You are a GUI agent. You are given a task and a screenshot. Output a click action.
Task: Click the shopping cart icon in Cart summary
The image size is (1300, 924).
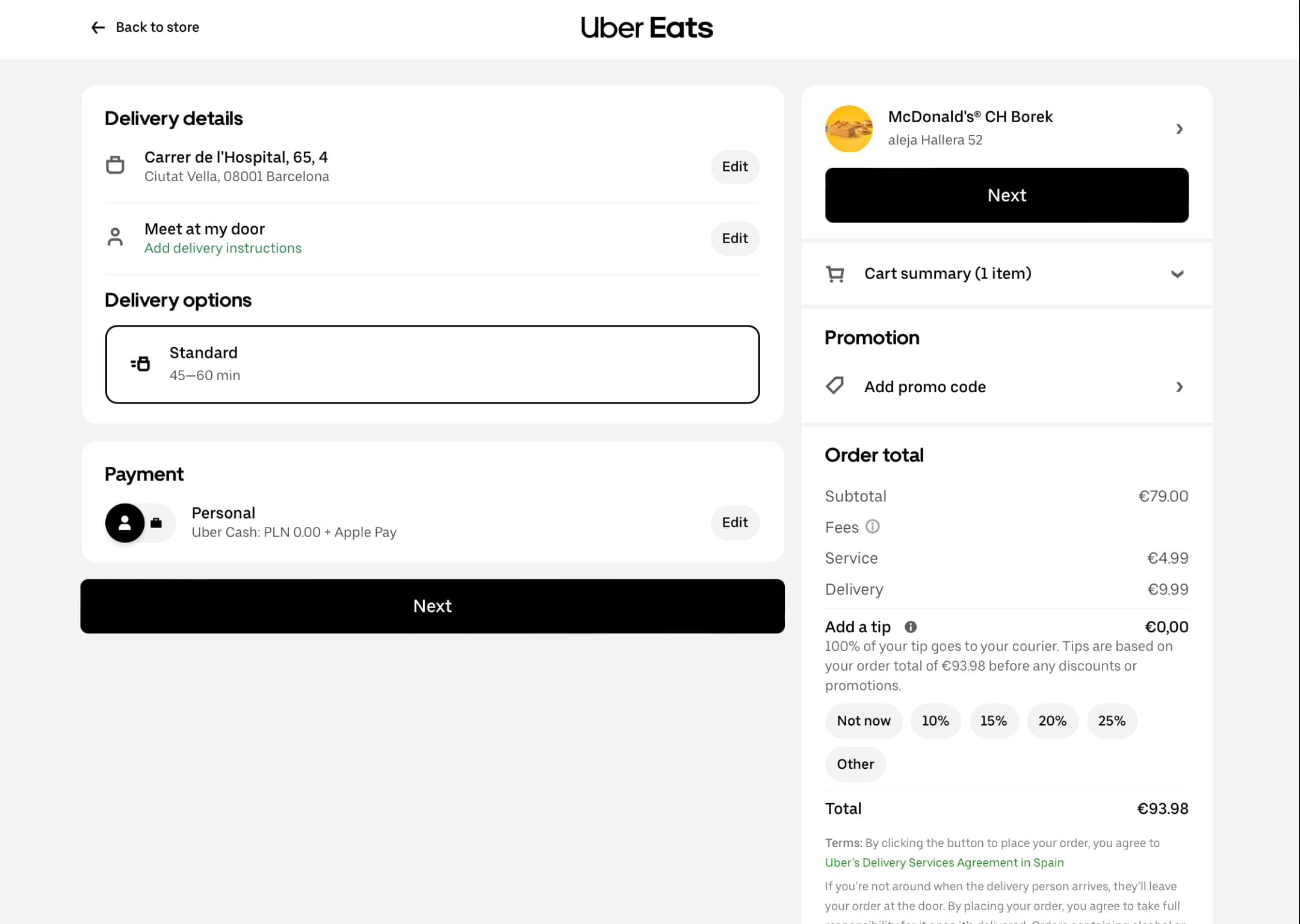[x=835, y=274]
